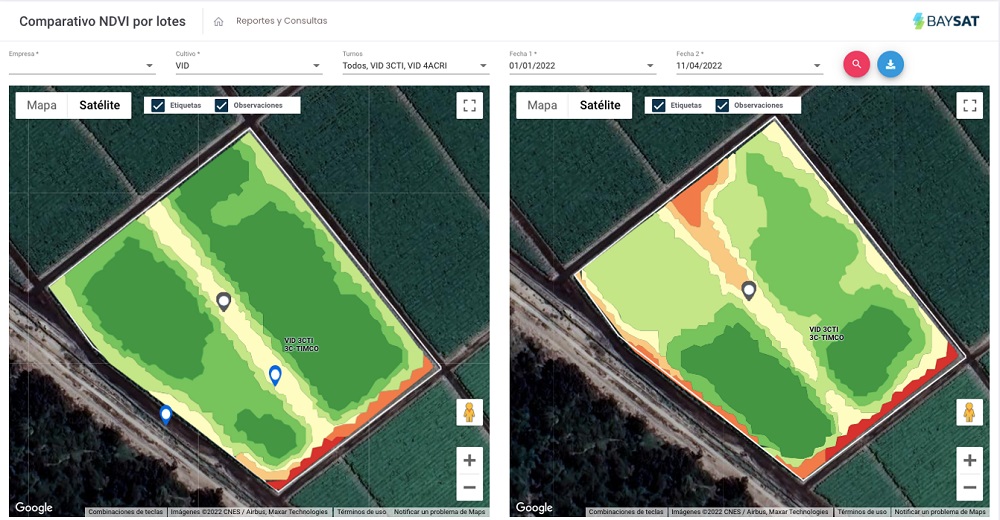Select Satélite tab on right map
Viewport: 1000px width, 520px height.
pos(600,105)
